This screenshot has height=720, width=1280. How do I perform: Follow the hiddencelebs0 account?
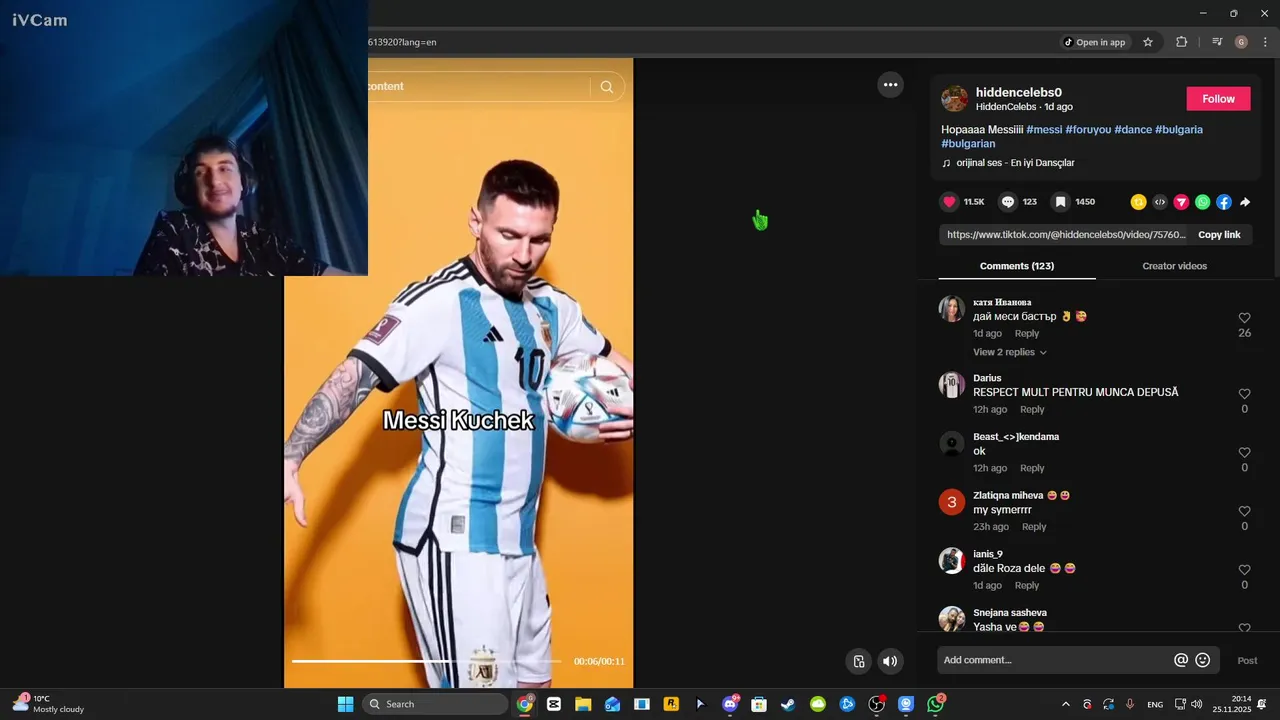[x=1218, y=99]
